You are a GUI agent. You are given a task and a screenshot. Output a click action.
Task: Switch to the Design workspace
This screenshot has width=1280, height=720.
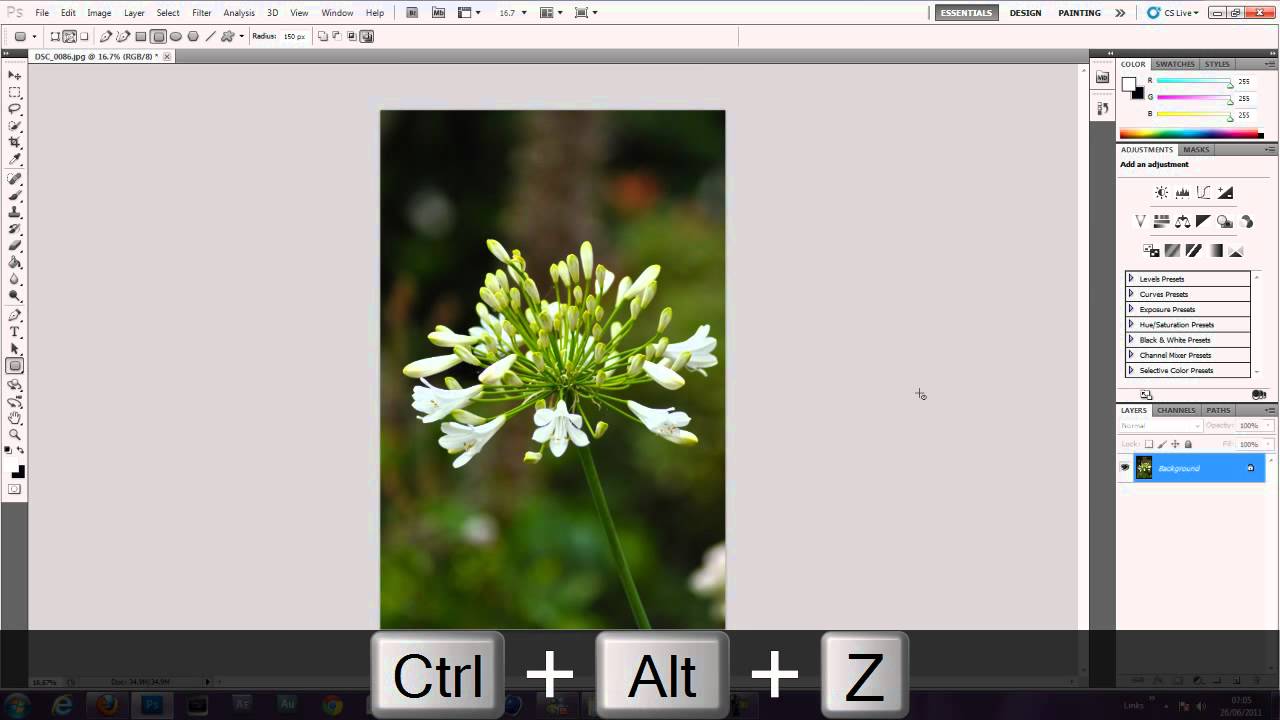[1025, 13]
